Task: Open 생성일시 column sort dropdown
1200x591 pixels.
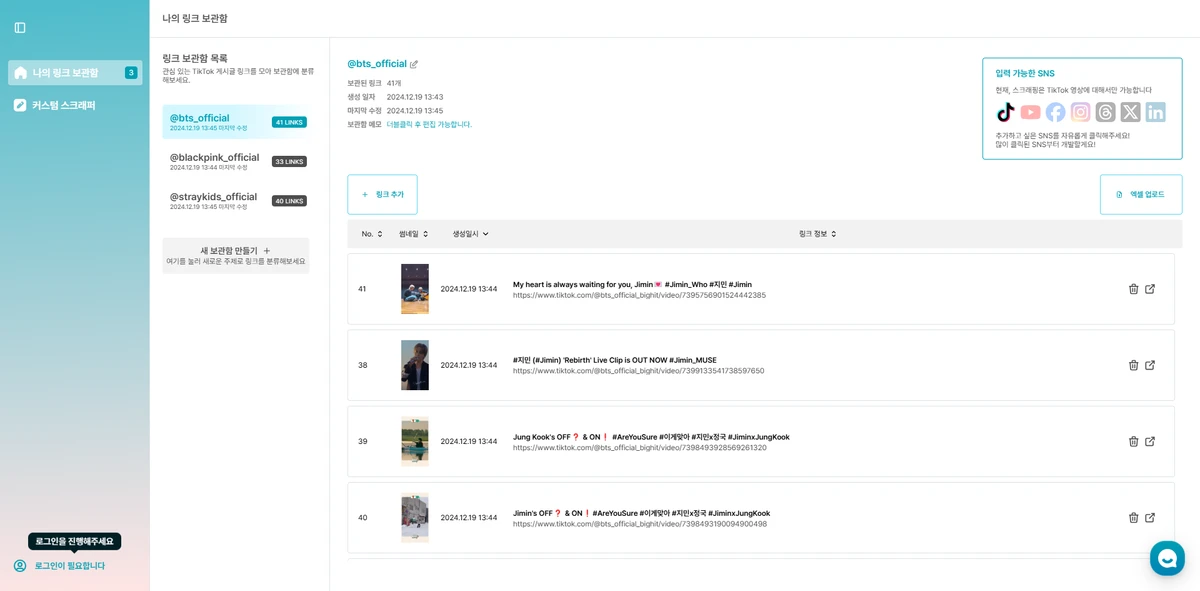Action: tap(471, 234)
